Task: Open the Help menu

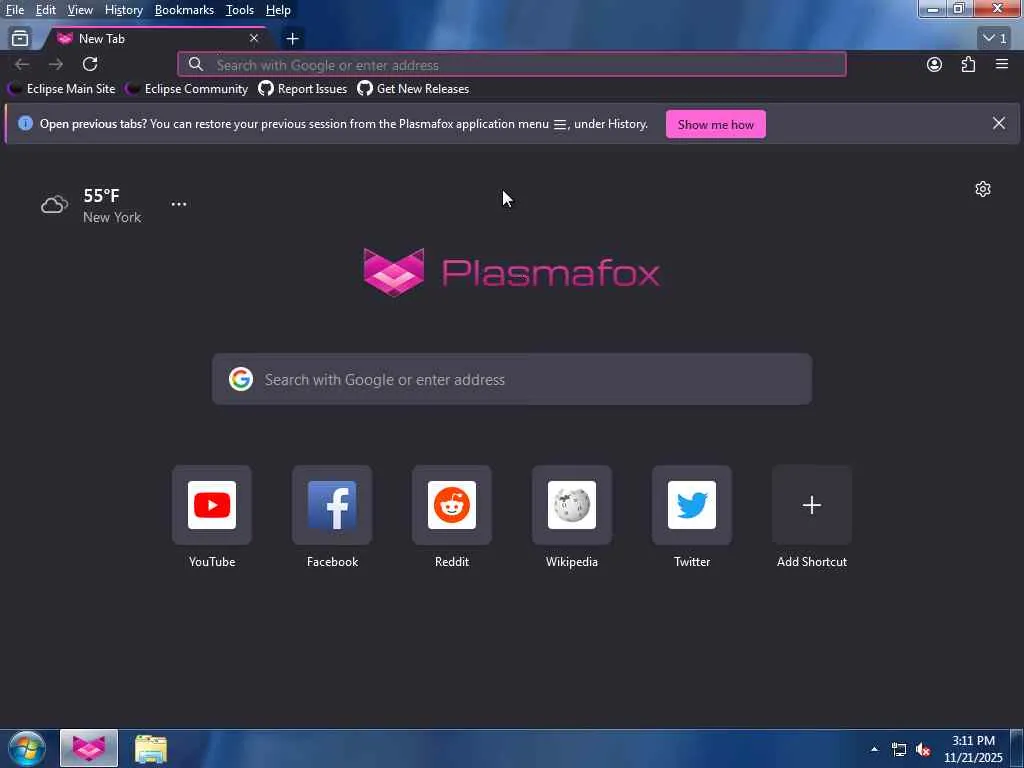Action: click(x=278, y=10)
